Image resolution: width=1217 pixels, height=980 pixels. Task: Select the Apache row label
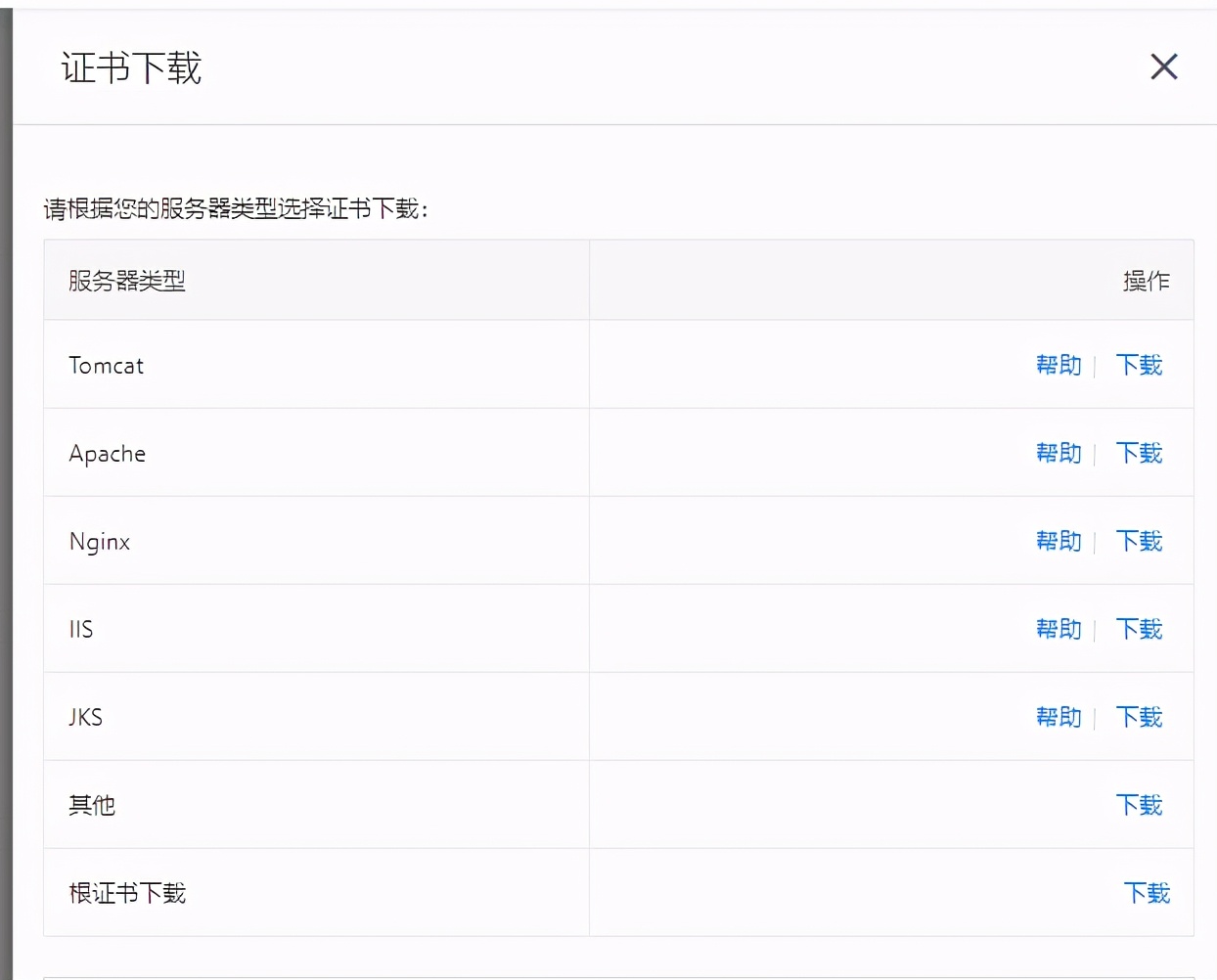tap(107, 453)
